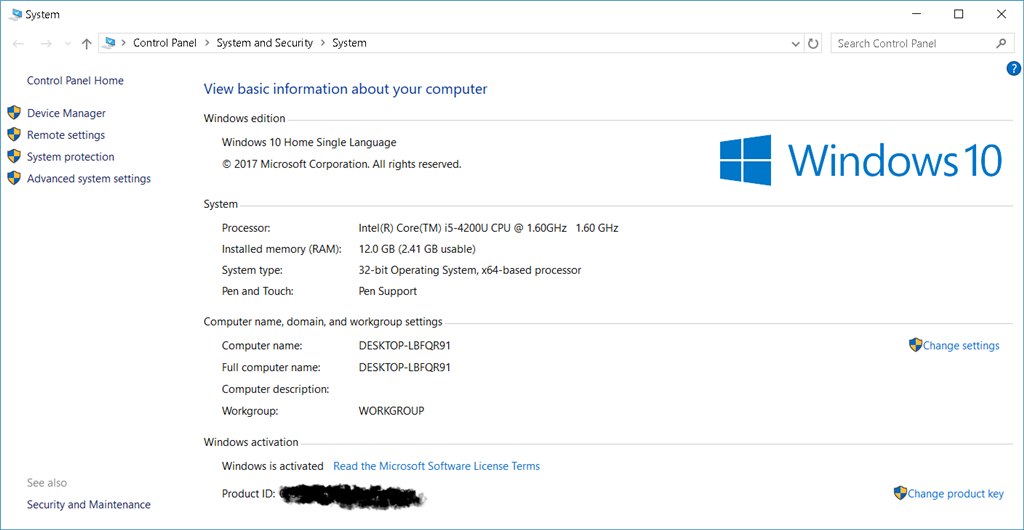Click the computer icon in address bar
1024x530 pixels.
pos(110,43)
